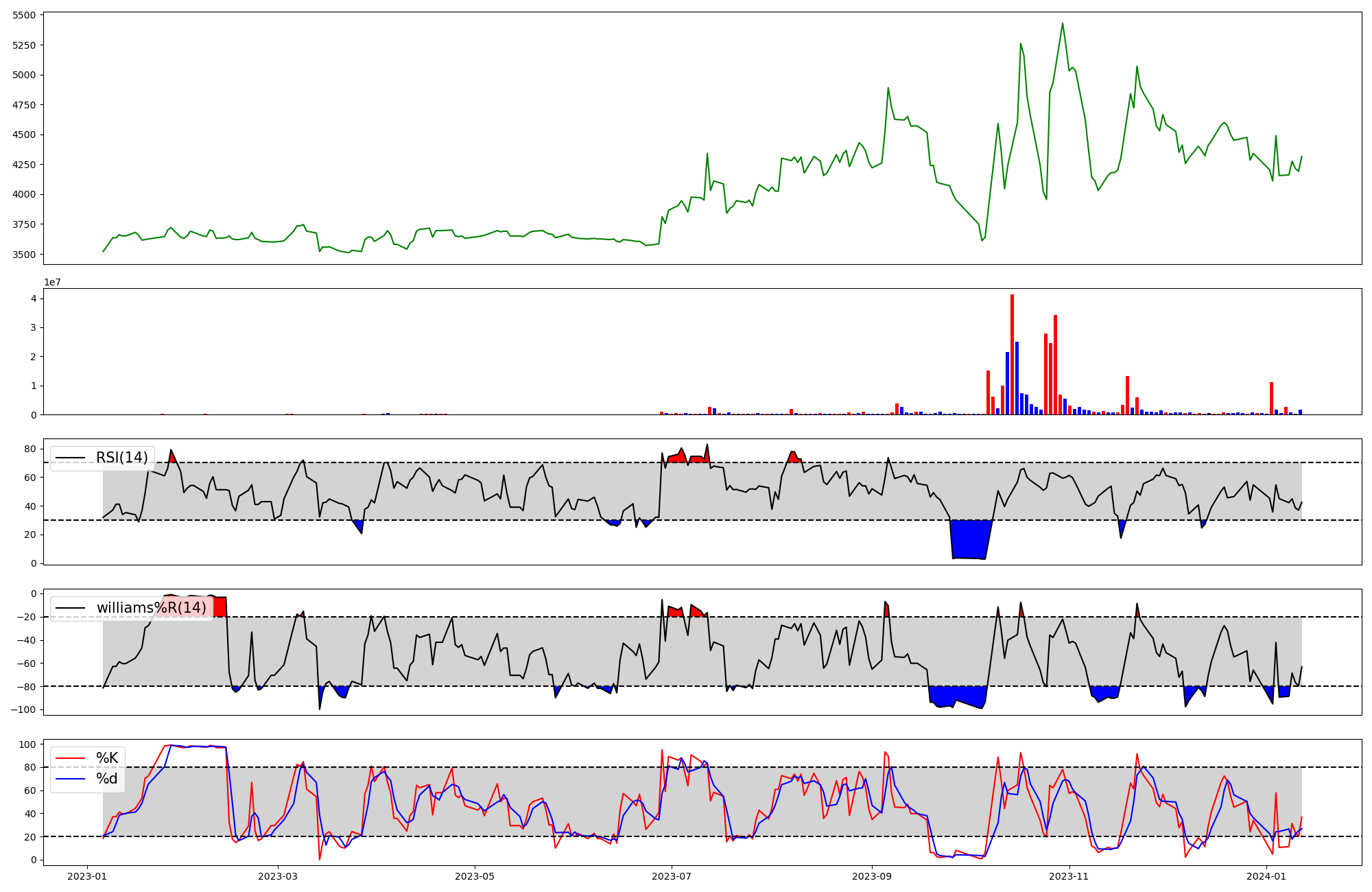Click the tall red volume bar near 2024-01
The height and width of the screenshot is (892, 1372).
(x=1271, y=398)
